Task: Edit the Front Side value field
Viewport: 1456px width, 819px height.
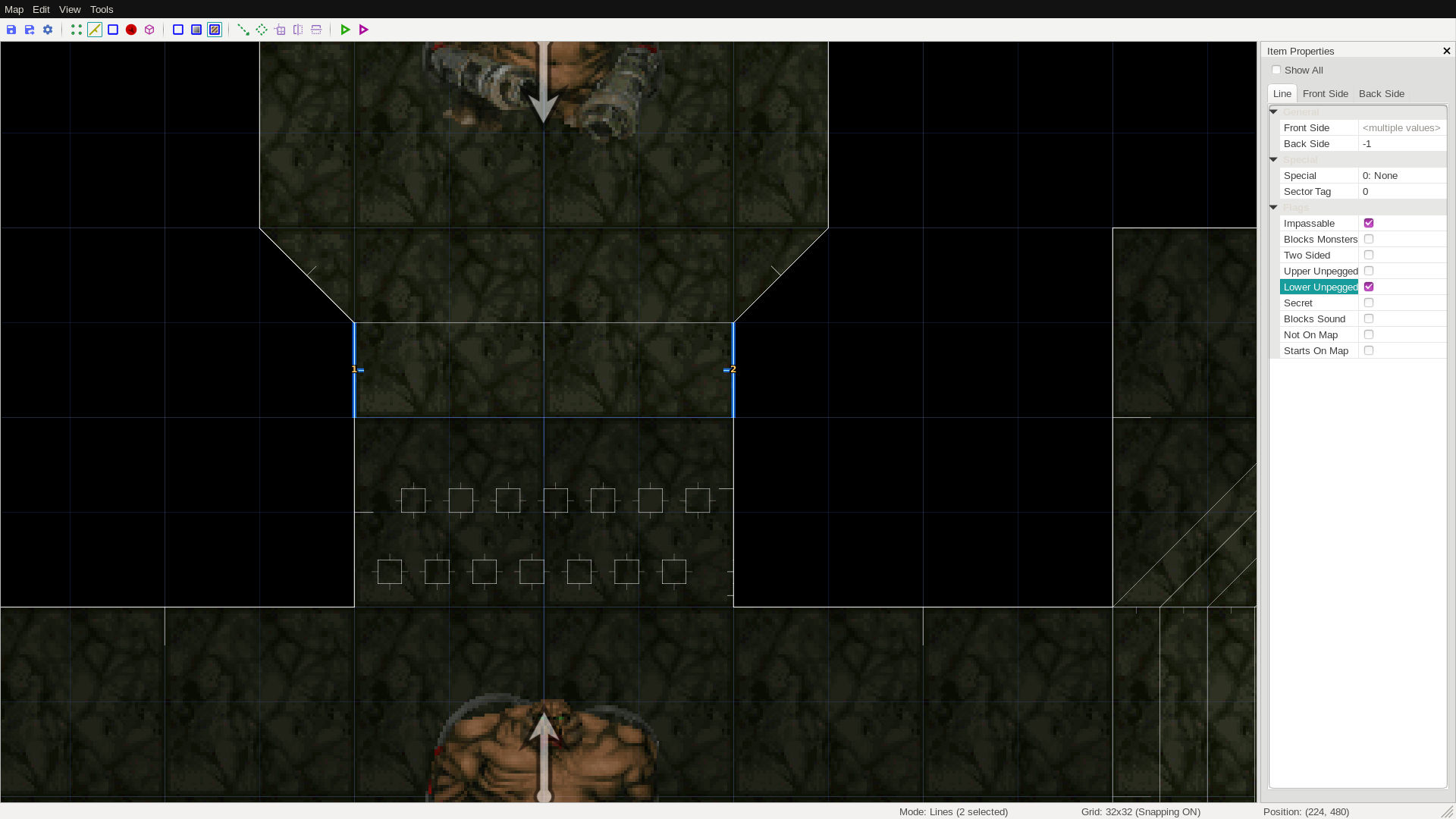Action: tap(1401, 127)
